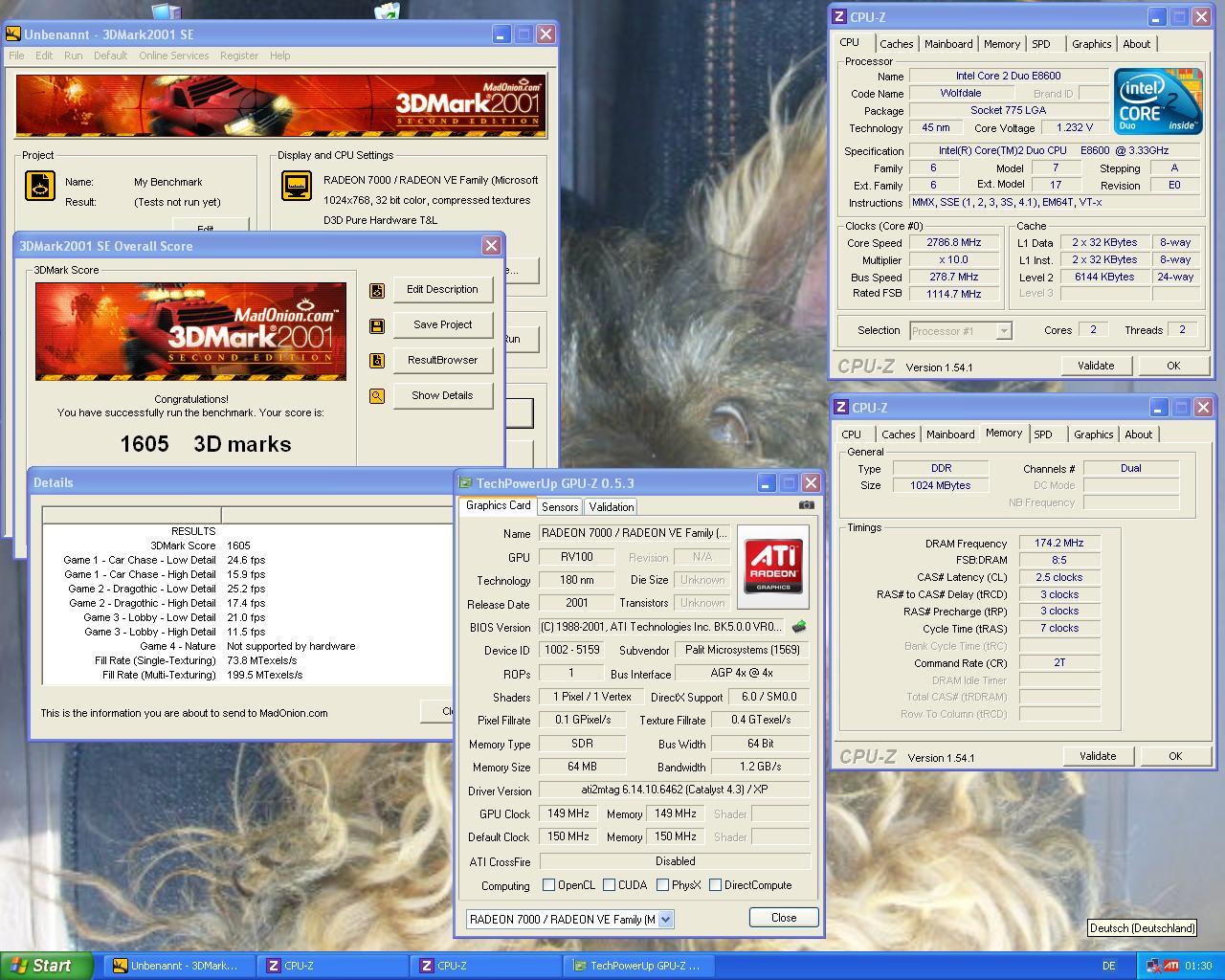Click the Driver Version field in GPU-Z
Screen dimensions: 1225x980
point(674,791)
